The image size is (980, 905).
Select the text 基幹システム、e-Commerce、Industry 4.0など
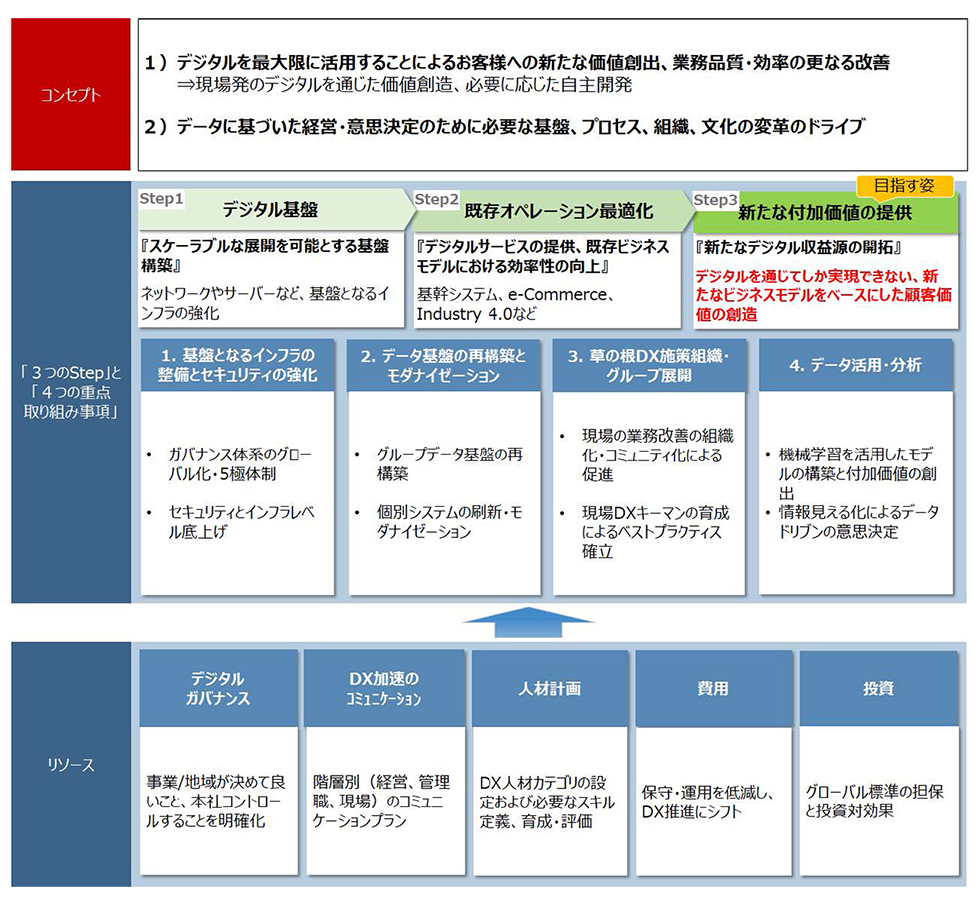[515, 304]
